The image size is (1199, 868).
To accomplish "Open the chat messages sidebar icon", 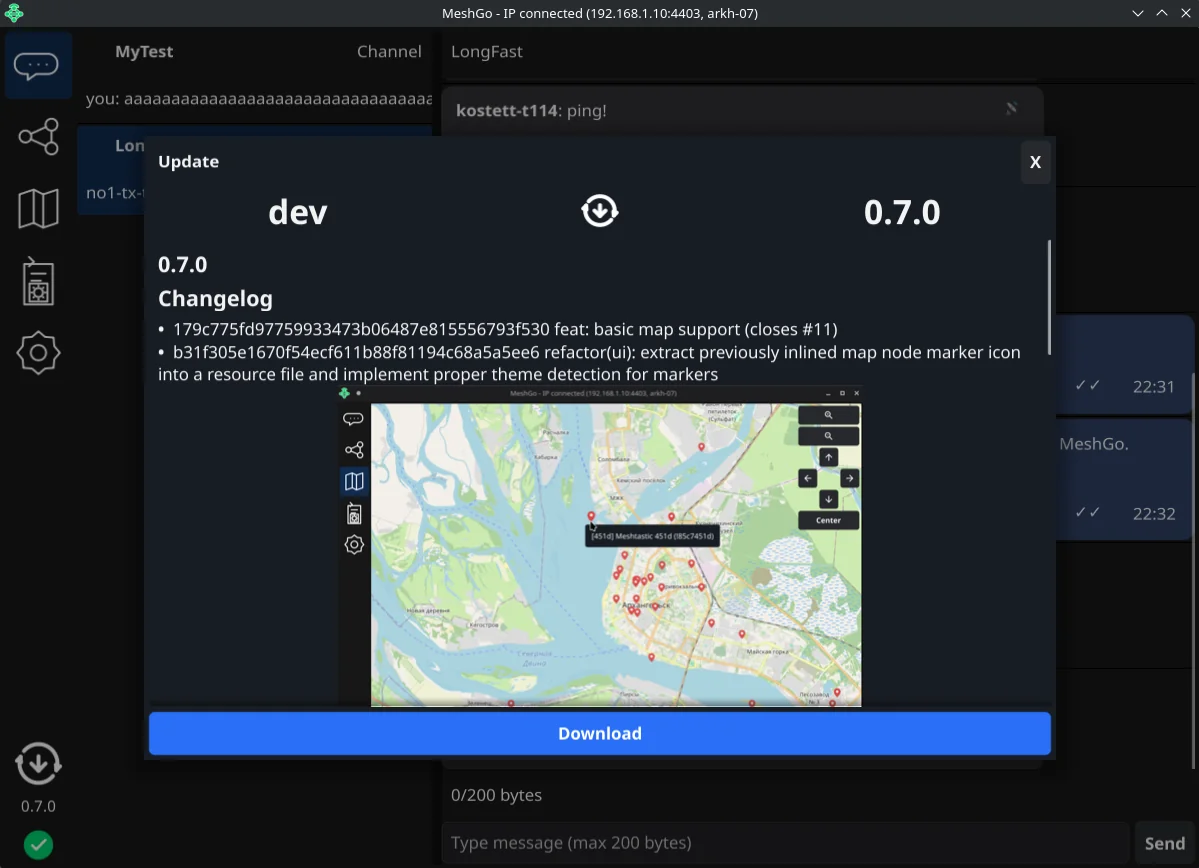I will [x=37, y=66].
